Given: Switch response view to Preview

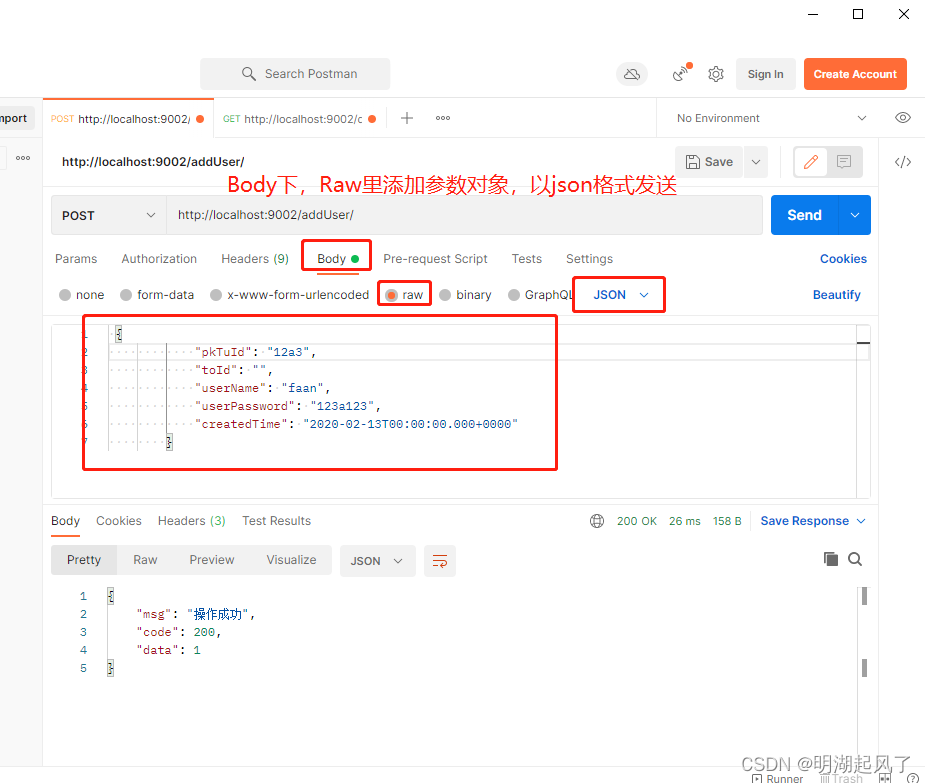Looking at the screenshot, I should click(x=212, y=560).
